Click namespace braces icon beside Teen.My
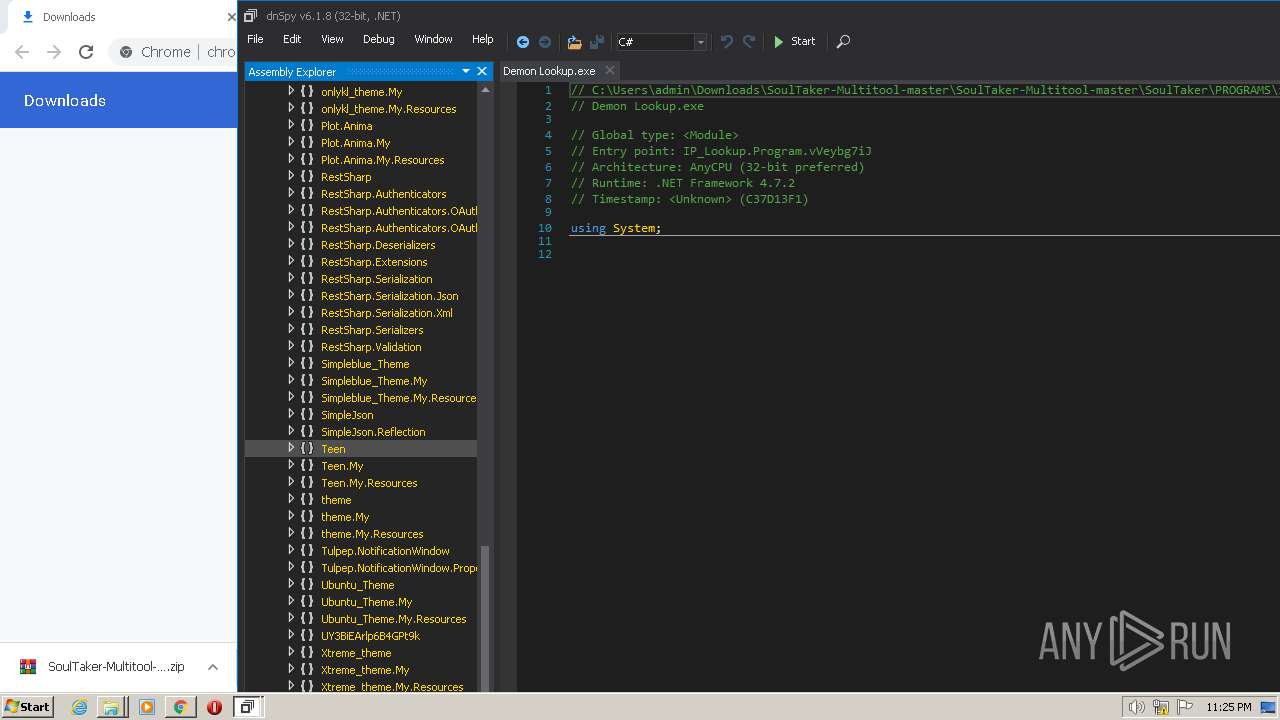The image size is (1280, 720). [307, 465]
